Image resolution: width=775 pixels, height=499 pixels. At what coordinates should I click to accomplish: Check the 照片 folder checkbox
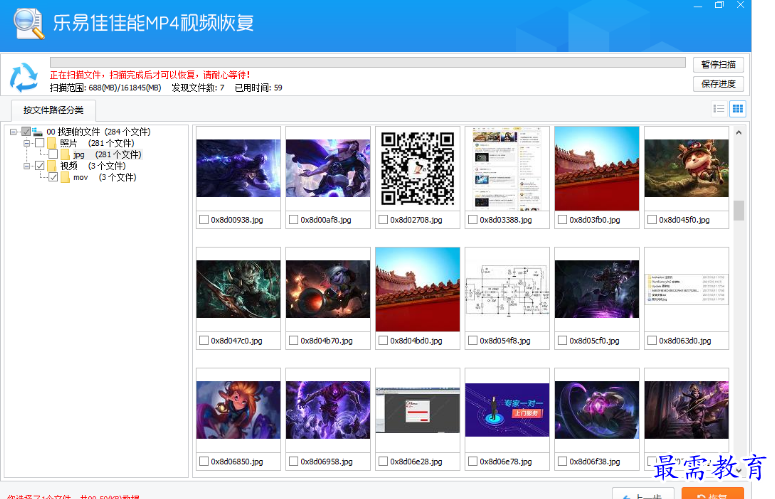(40, 143)
